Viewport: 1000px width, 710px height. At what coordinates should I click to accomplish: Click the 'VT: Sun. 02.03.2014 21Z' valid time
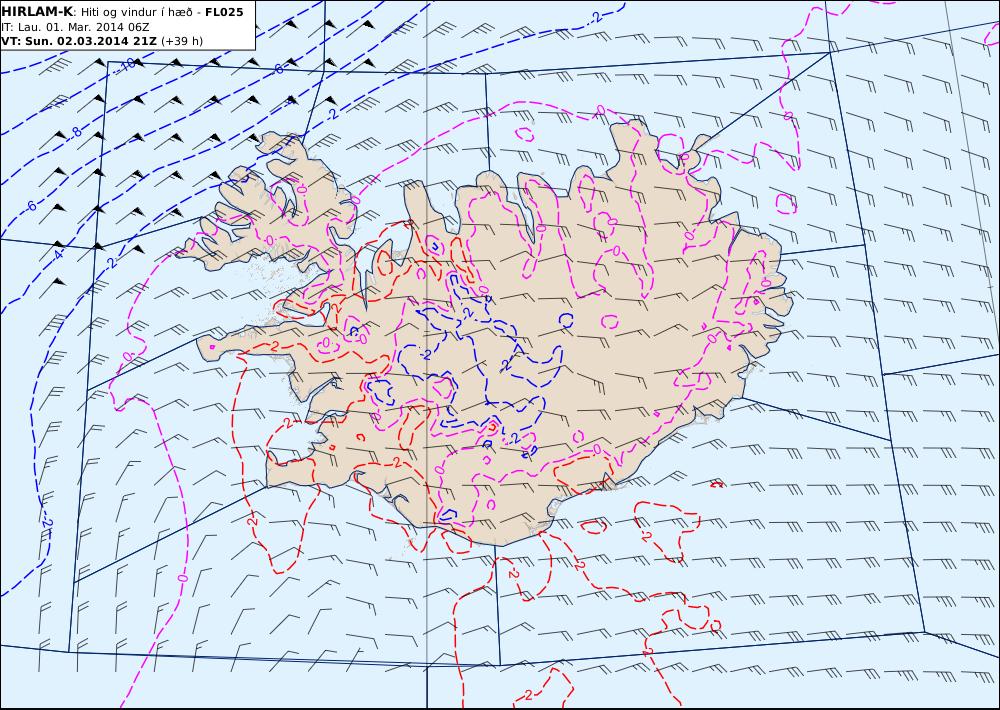click(x=79, y=41)
